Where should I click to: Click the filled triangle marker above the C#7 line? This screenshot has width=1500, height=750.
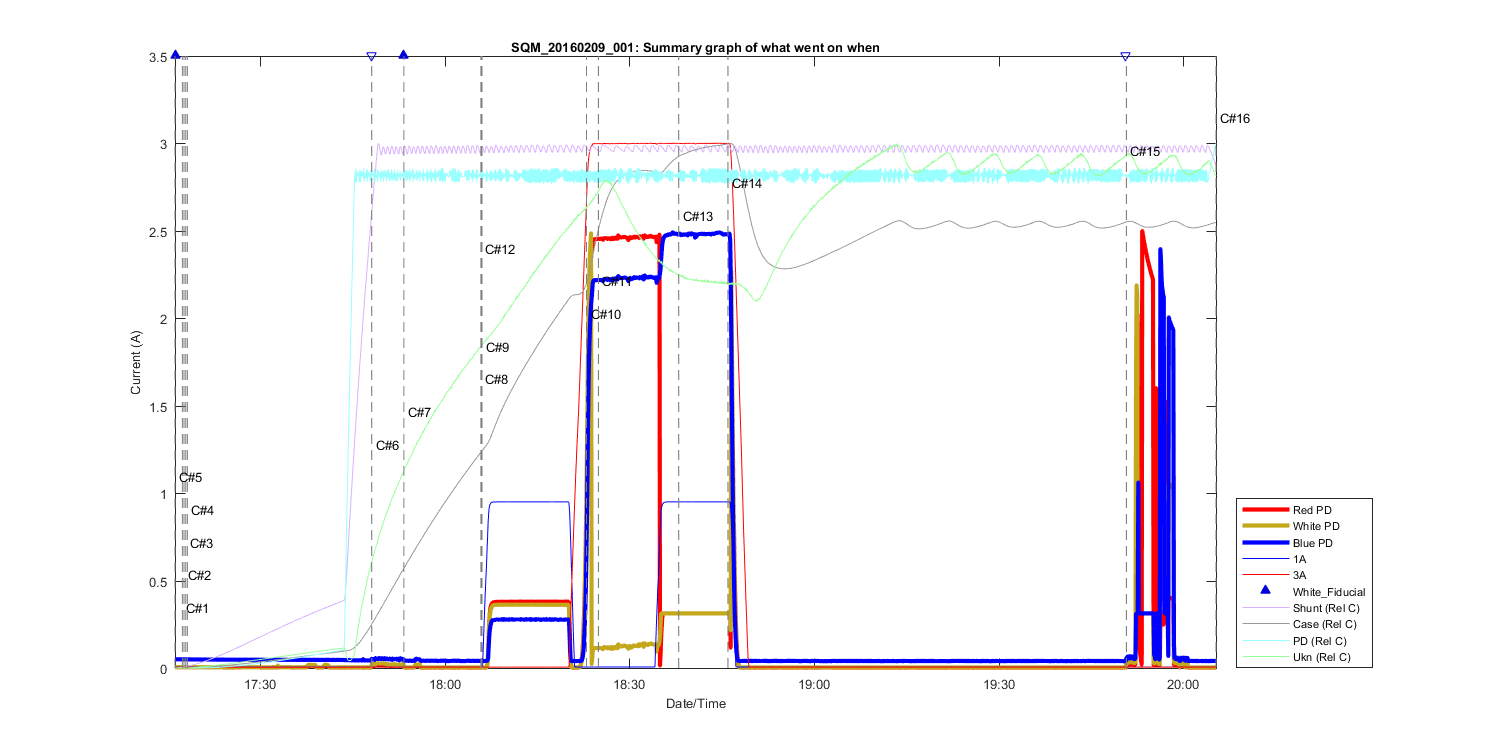pyautogui.click(x=403, y=55)
